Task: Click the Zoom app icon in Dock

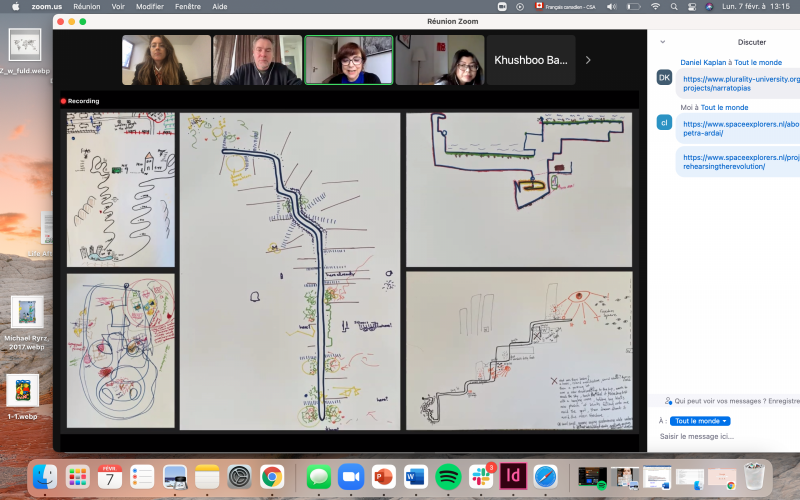Action: pyautogui.click(x=351, y=477)
